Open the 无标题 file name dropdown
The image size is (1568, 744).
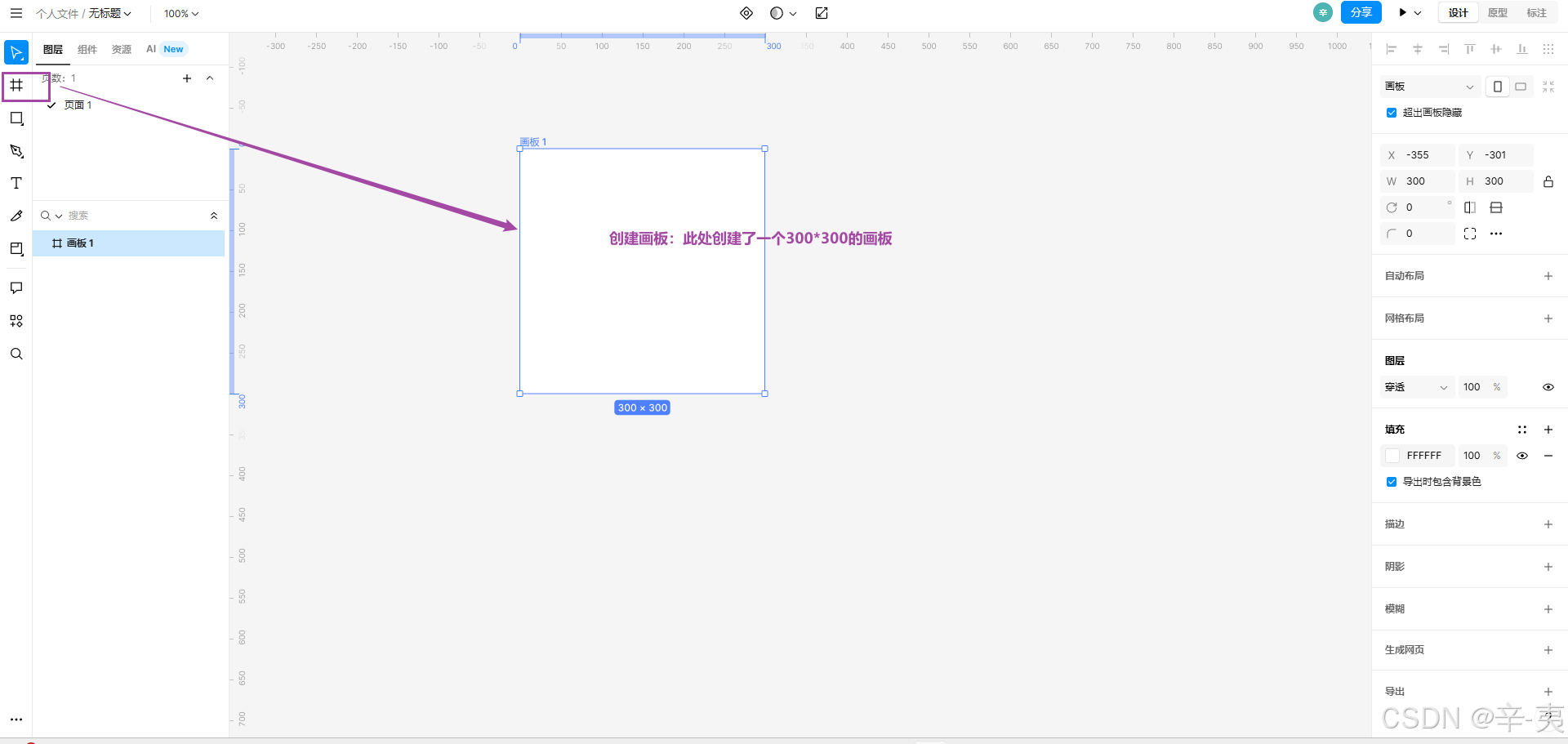(x=110, y=13)
